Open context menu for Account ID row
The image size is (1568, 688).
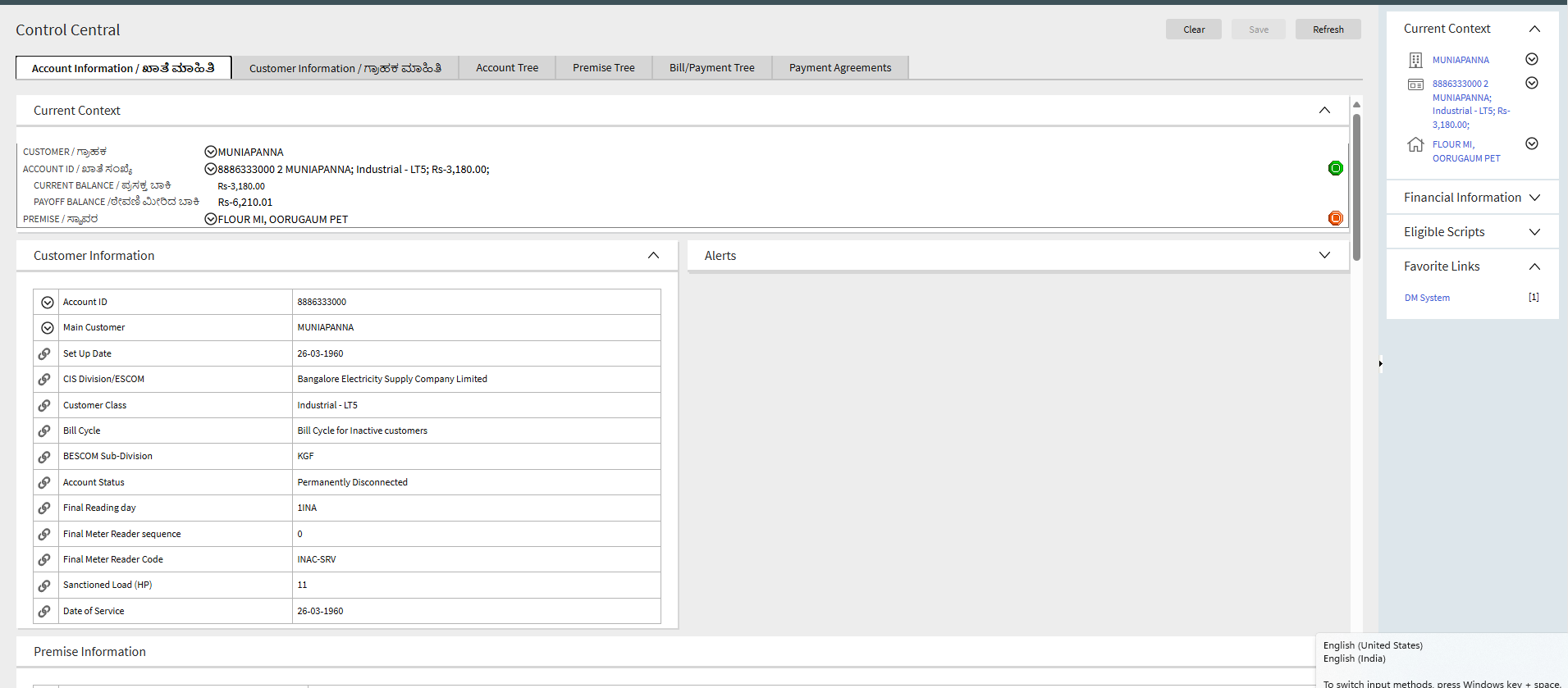(48, 303)
